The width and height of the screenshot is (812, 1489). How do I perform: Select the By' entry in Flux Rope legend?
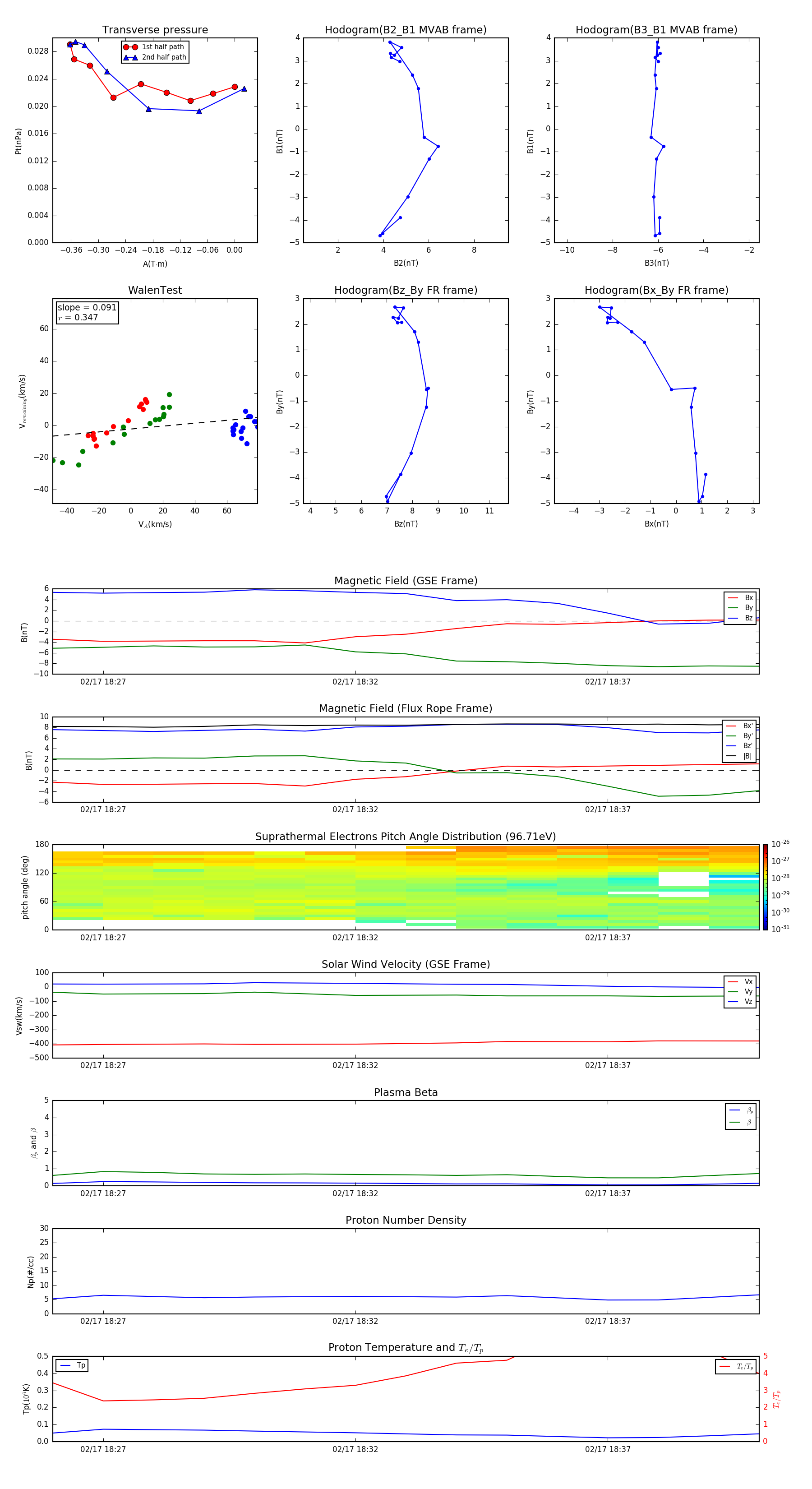point(740,736)
